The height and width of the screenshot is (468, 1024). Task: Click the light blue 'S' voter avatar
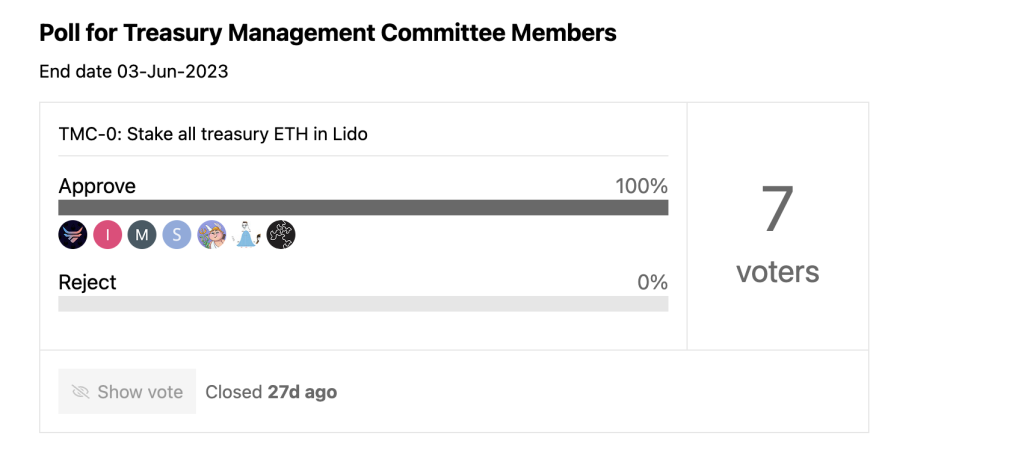coord(176,234)
